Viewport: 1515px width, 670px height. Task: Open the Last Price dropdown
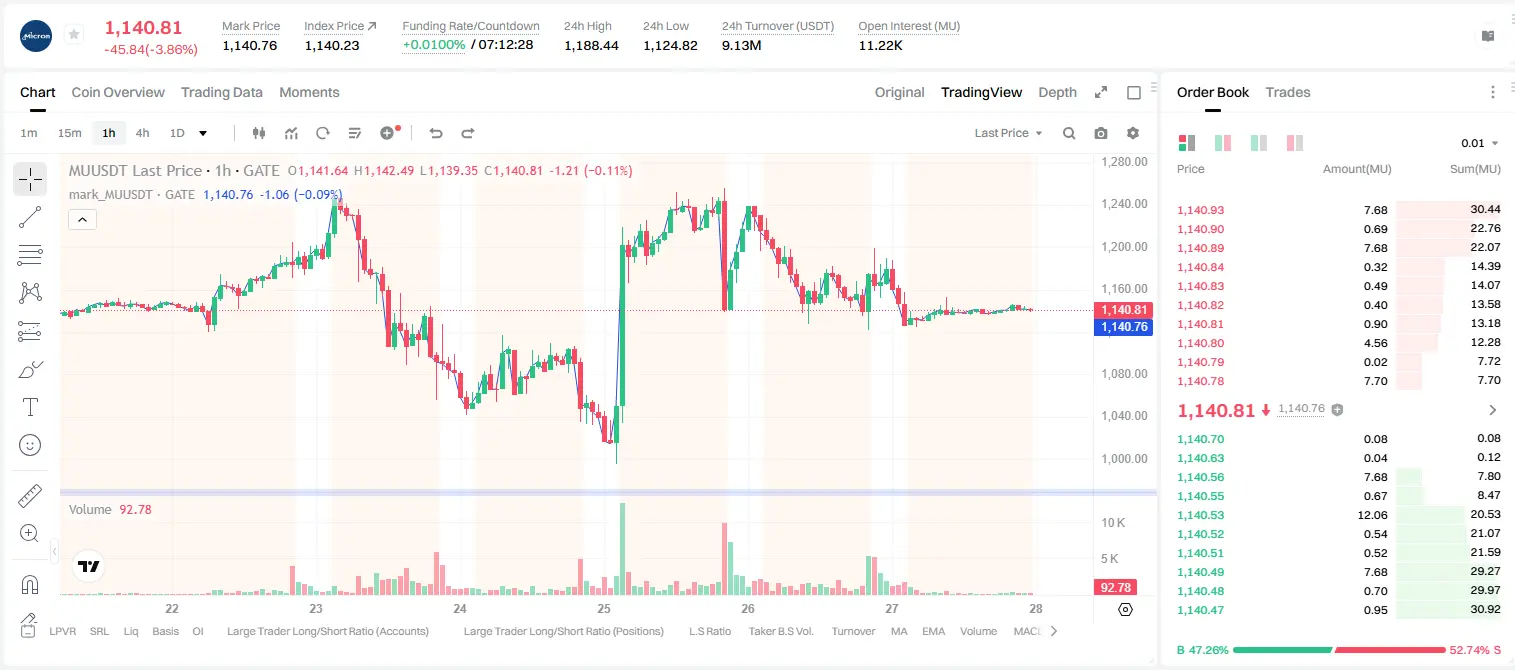point(1008,133)
